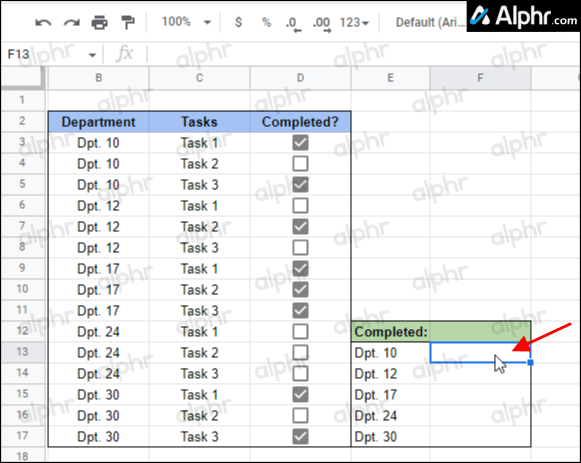This screenshot has width=581, height=463.
Task: Format as percent icon
Action: [x=266, y=22]
